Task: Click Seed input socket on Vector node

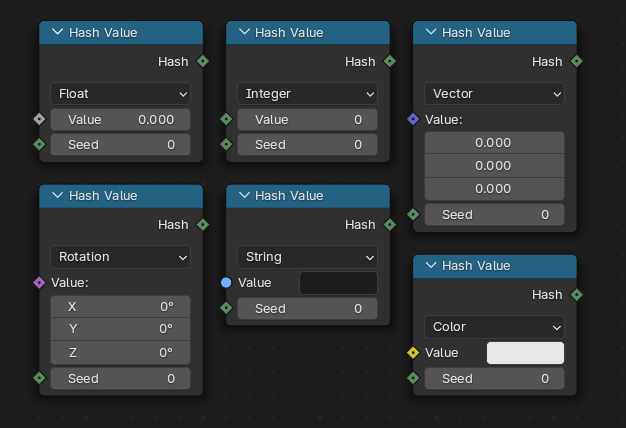Action: [413, 214]
